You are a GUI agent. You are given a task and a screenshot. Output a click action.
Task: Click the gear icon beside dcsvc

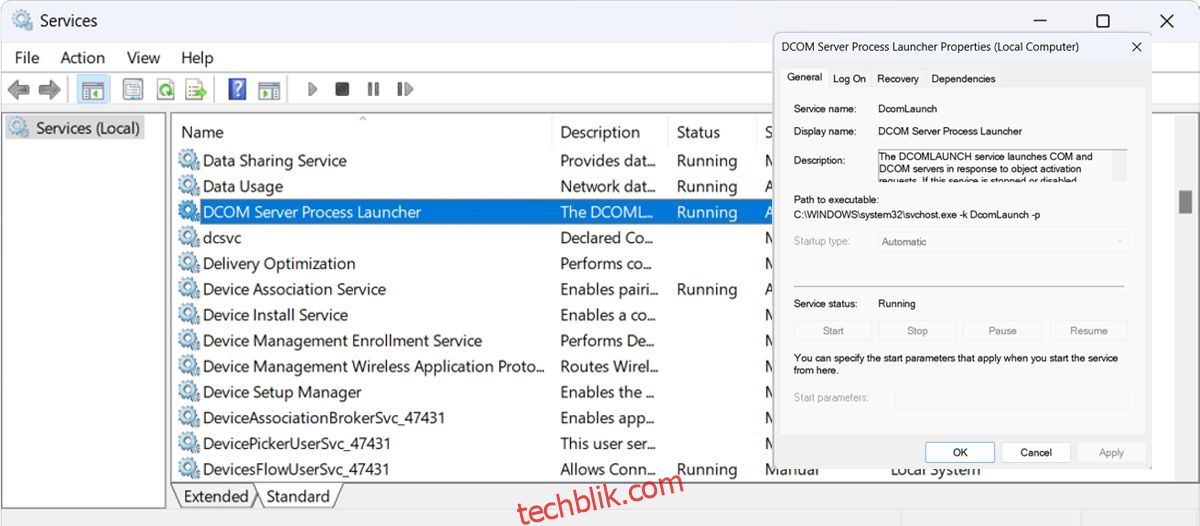(x=189, y=238)
